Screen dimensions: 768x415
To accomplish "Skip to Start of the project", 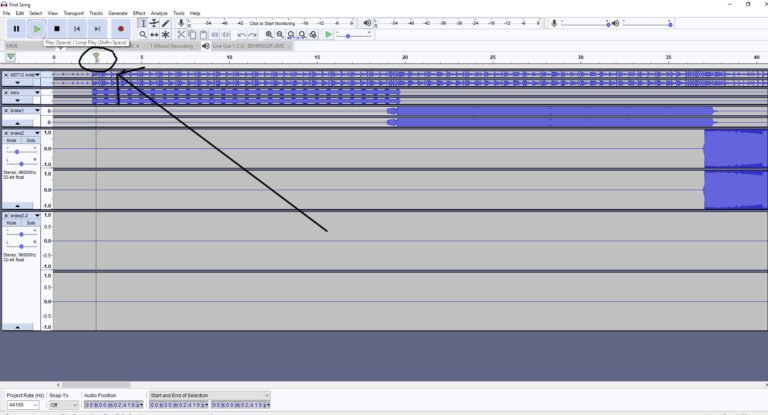I will pos(77,29).
